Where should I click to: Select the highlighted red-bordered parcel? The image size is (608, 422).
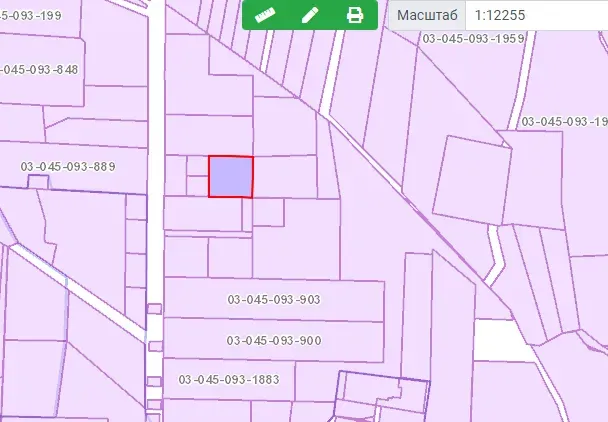pos(230,177)
